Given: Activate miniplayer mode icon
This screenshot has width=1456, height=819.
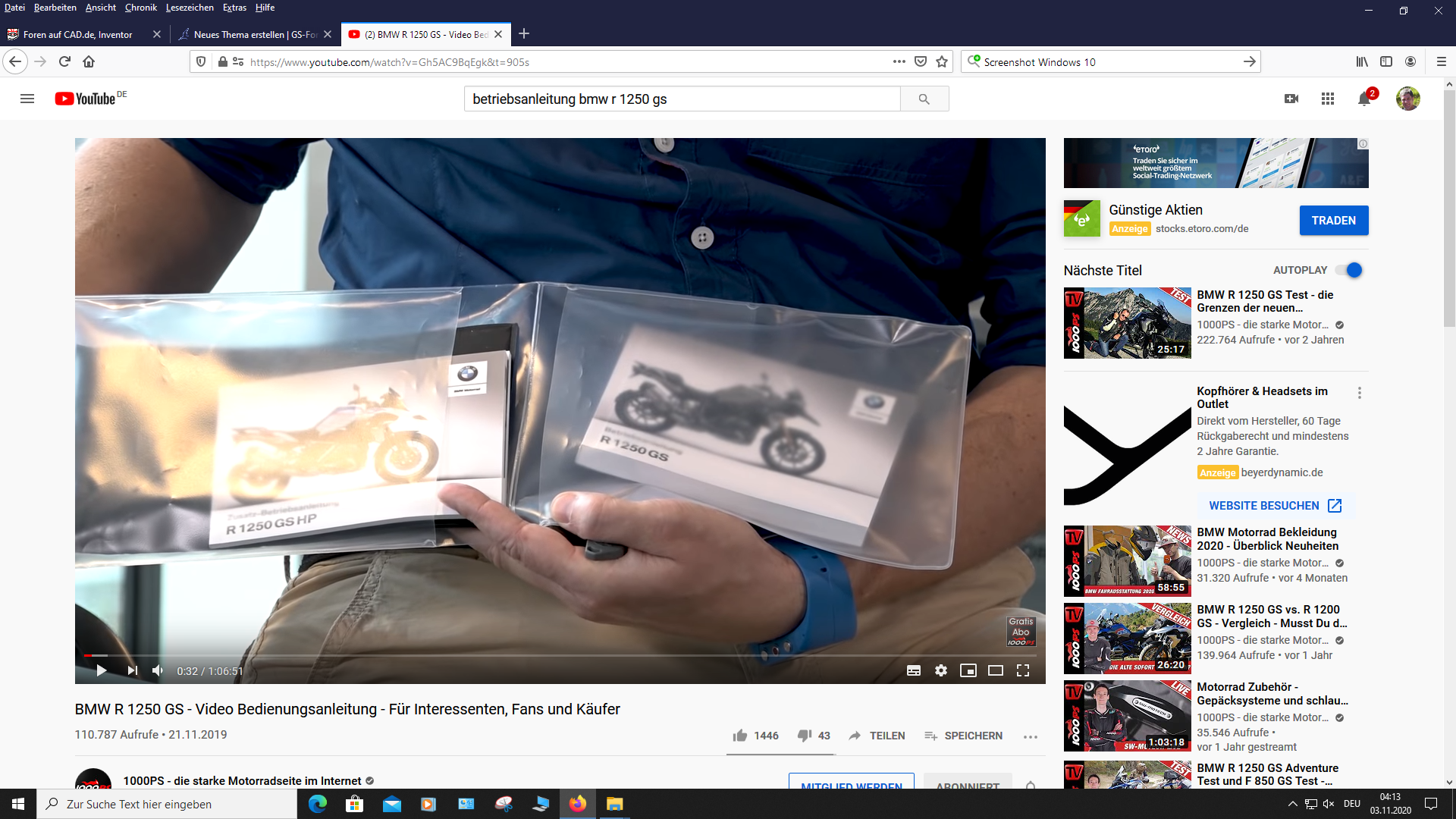Looking at the screenshot, I should (x=968, y=670).
